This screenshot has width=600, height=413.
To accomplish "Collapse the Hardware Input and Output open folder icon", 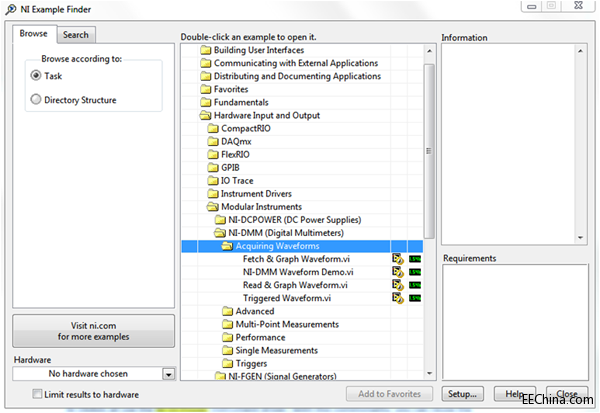I will 206,115.
